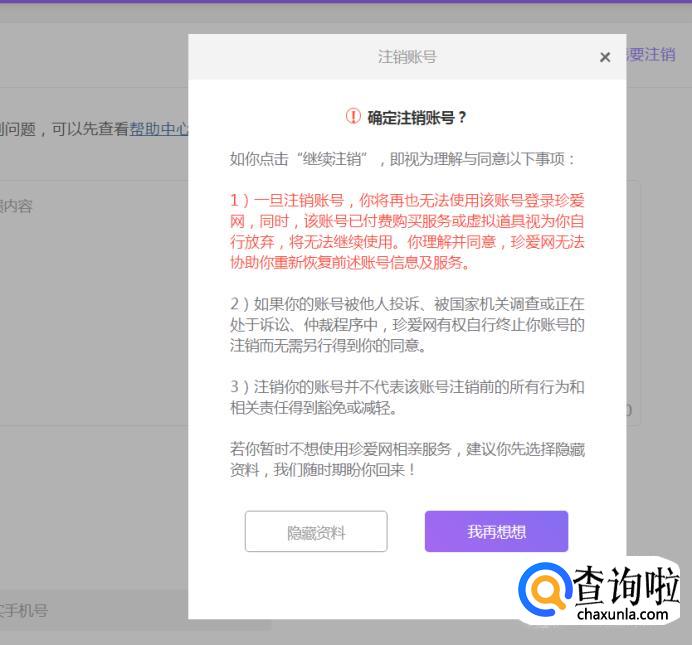Click the 注销账号 dialog title text

(407, 57)
